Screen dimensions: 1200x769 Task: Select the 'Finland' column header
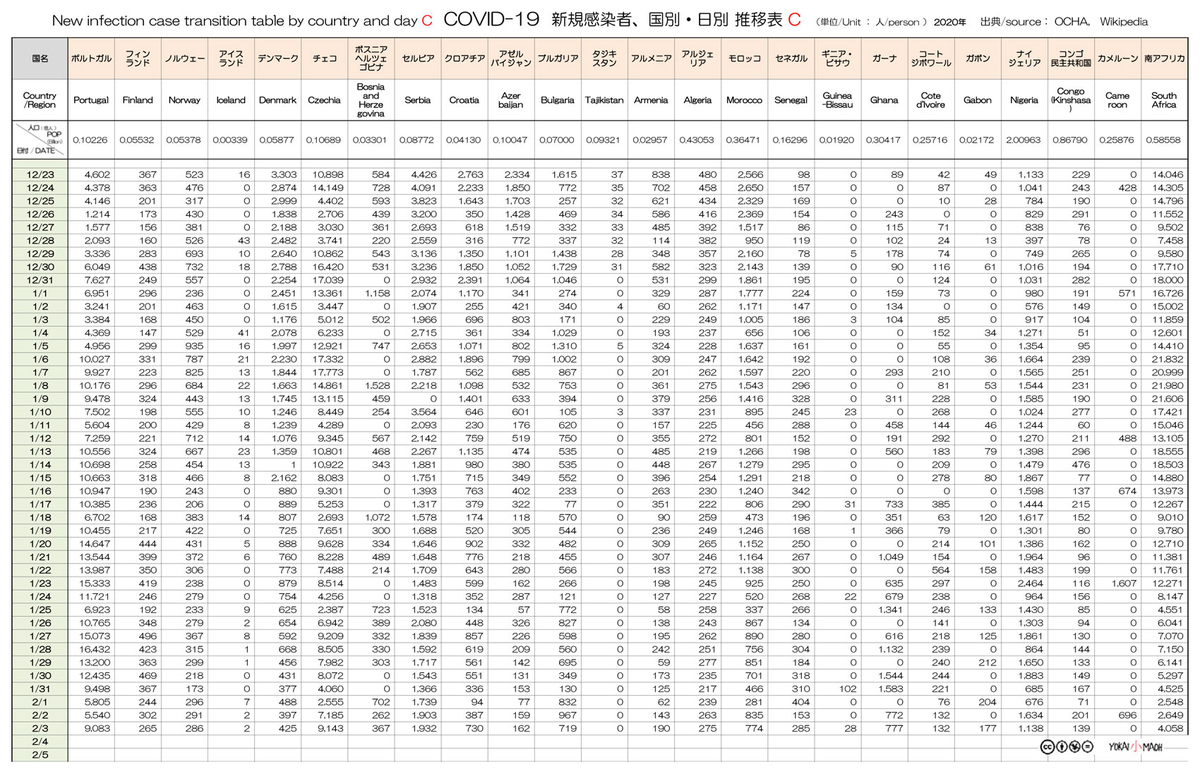coord(137,101)
